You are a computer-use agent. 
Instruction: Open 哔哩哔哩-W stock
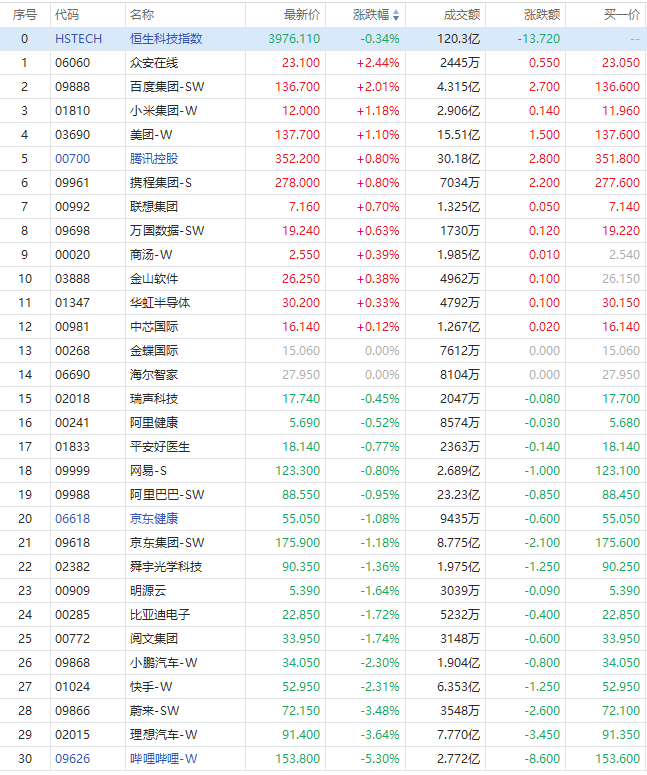(x=164, y=759)
